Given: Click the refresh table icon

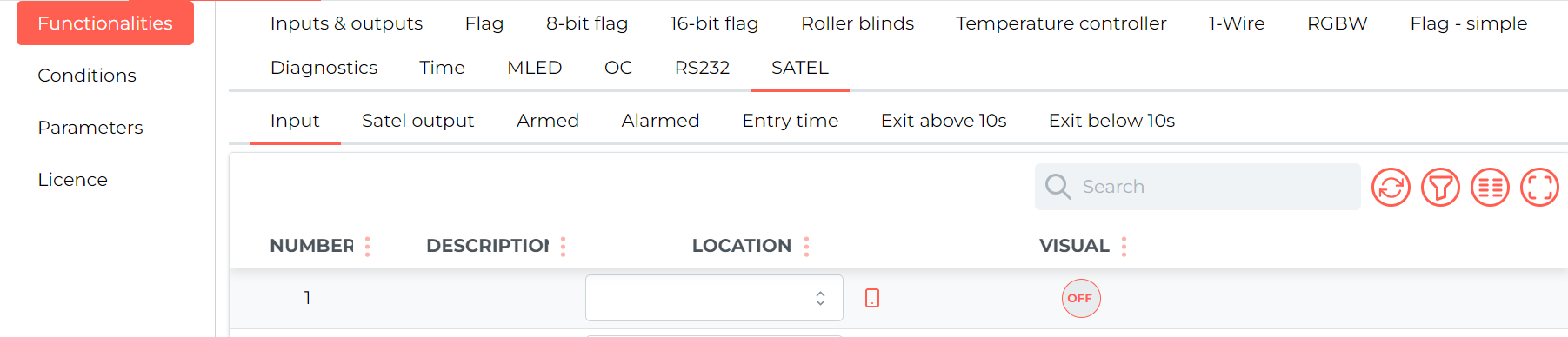Looking at the screenshot, I should (1391, 187).
